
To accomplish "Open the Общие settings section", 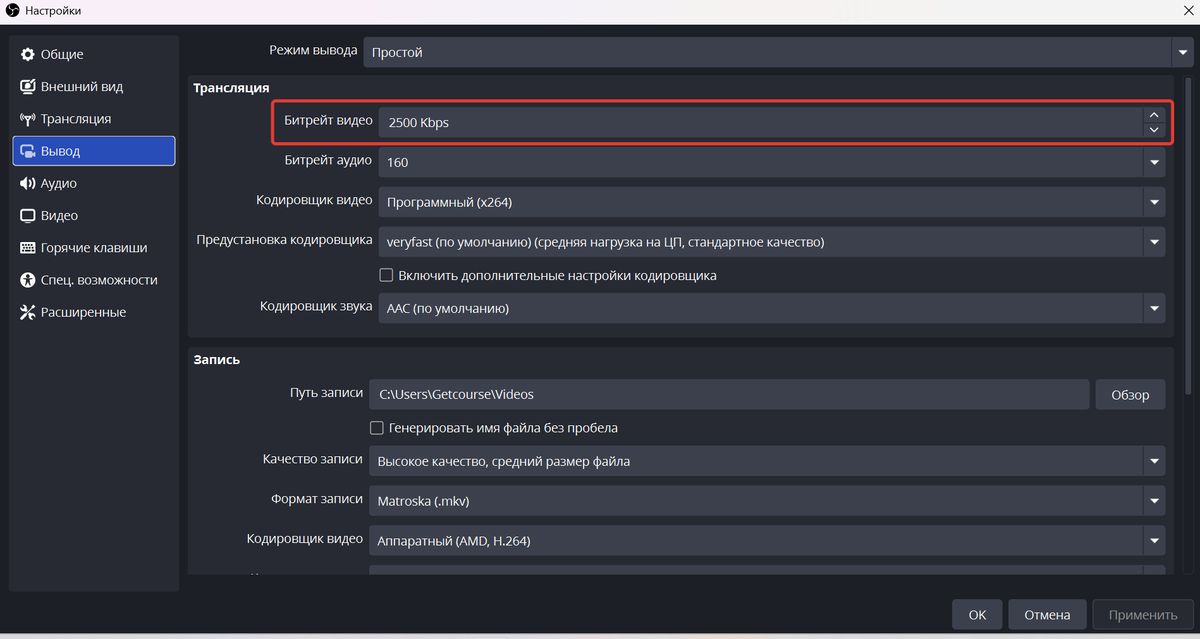I will tap(94, 54).
